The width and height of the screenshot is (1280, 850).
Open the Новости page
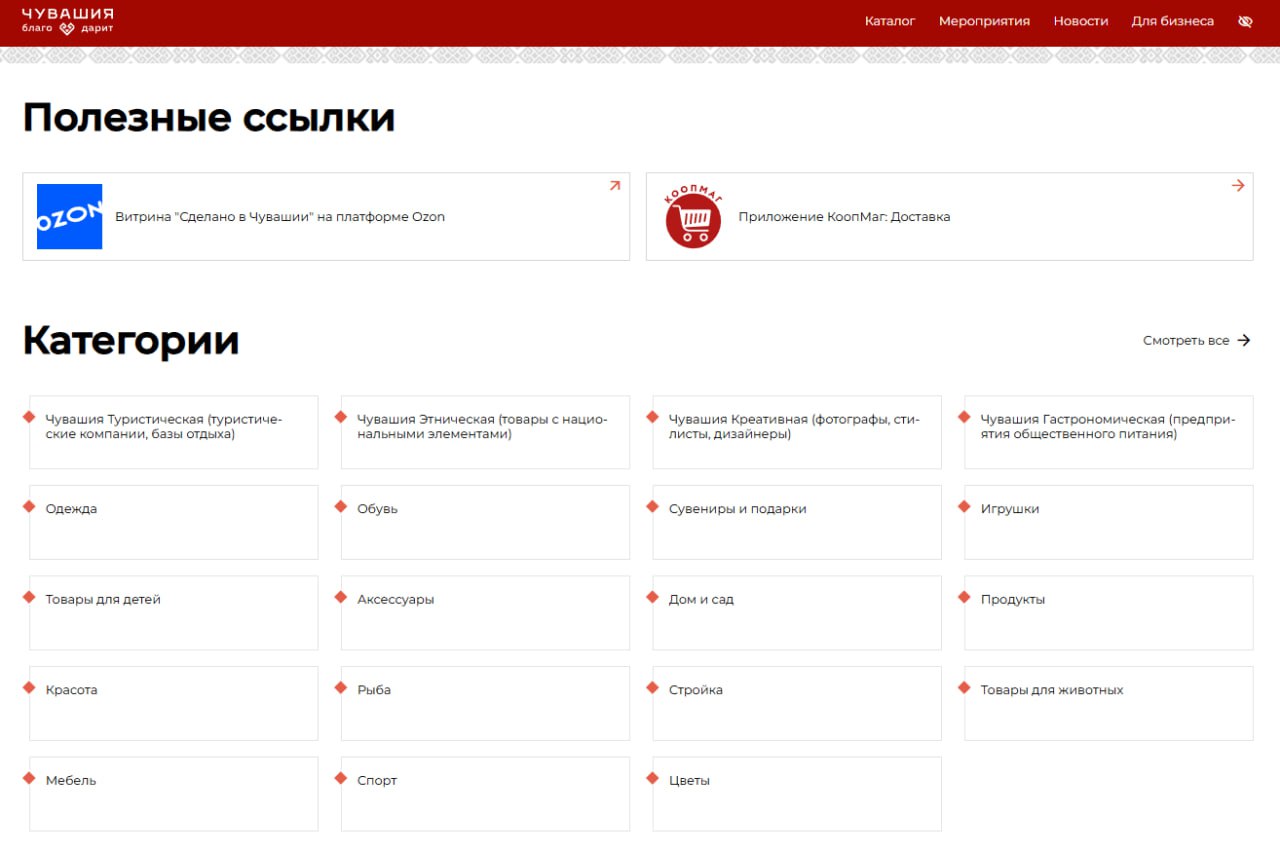[1080, 21]
